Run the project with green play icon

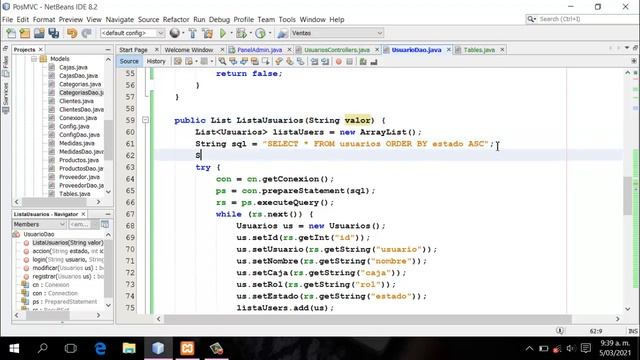pos(223,33)
